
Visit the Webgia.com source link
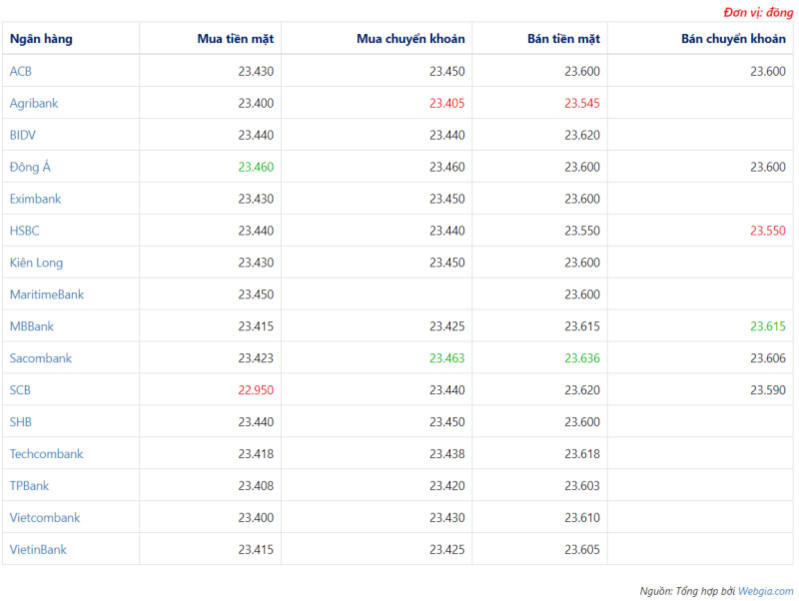pos(765,591)
